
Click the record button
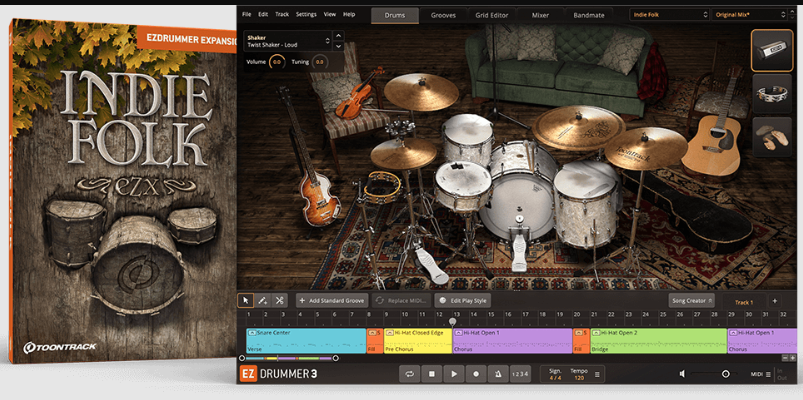[x=476, y=374]
